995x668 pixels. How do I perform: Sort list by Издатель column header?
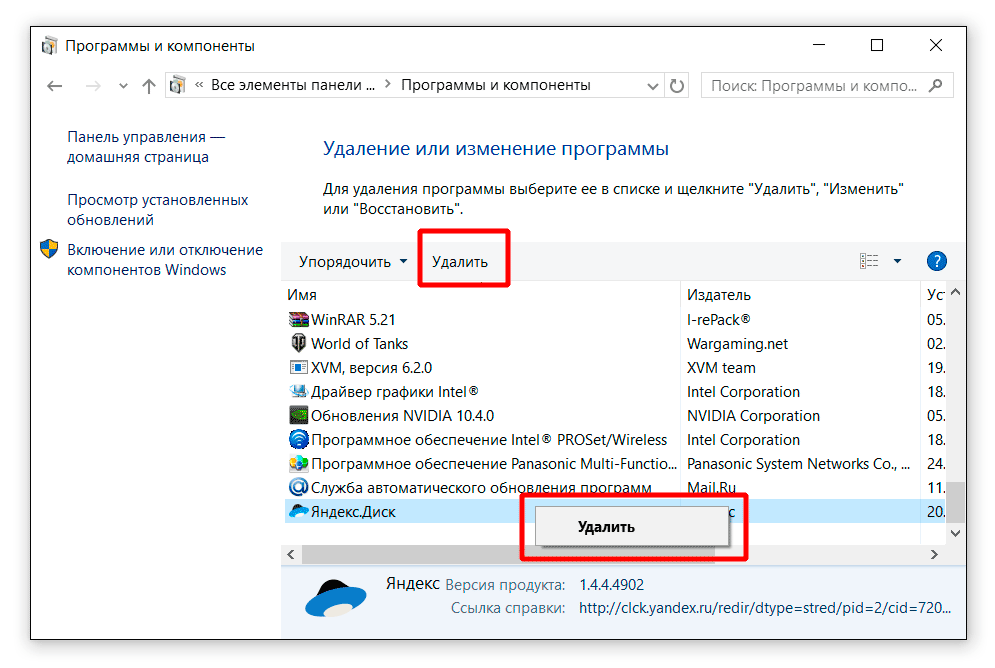719,295
